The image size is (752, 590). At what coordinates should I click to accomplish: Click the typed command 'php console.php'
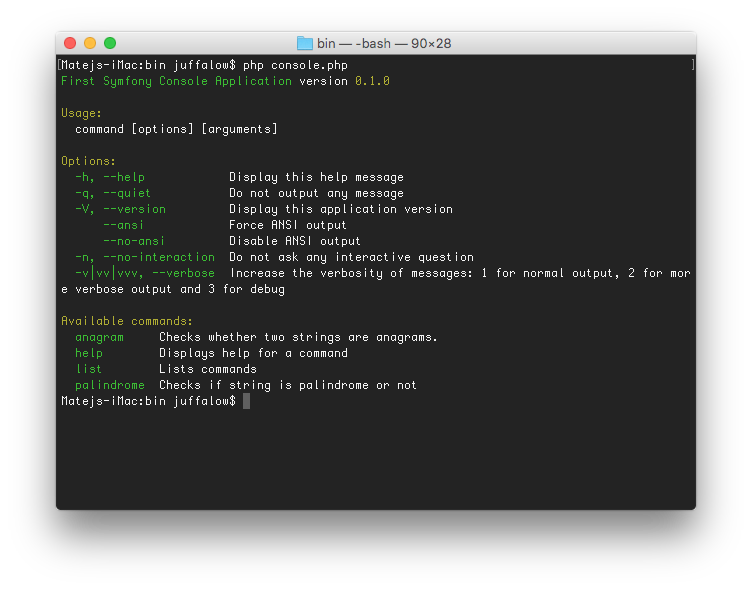pyautogui.click(x=295, y=65)
